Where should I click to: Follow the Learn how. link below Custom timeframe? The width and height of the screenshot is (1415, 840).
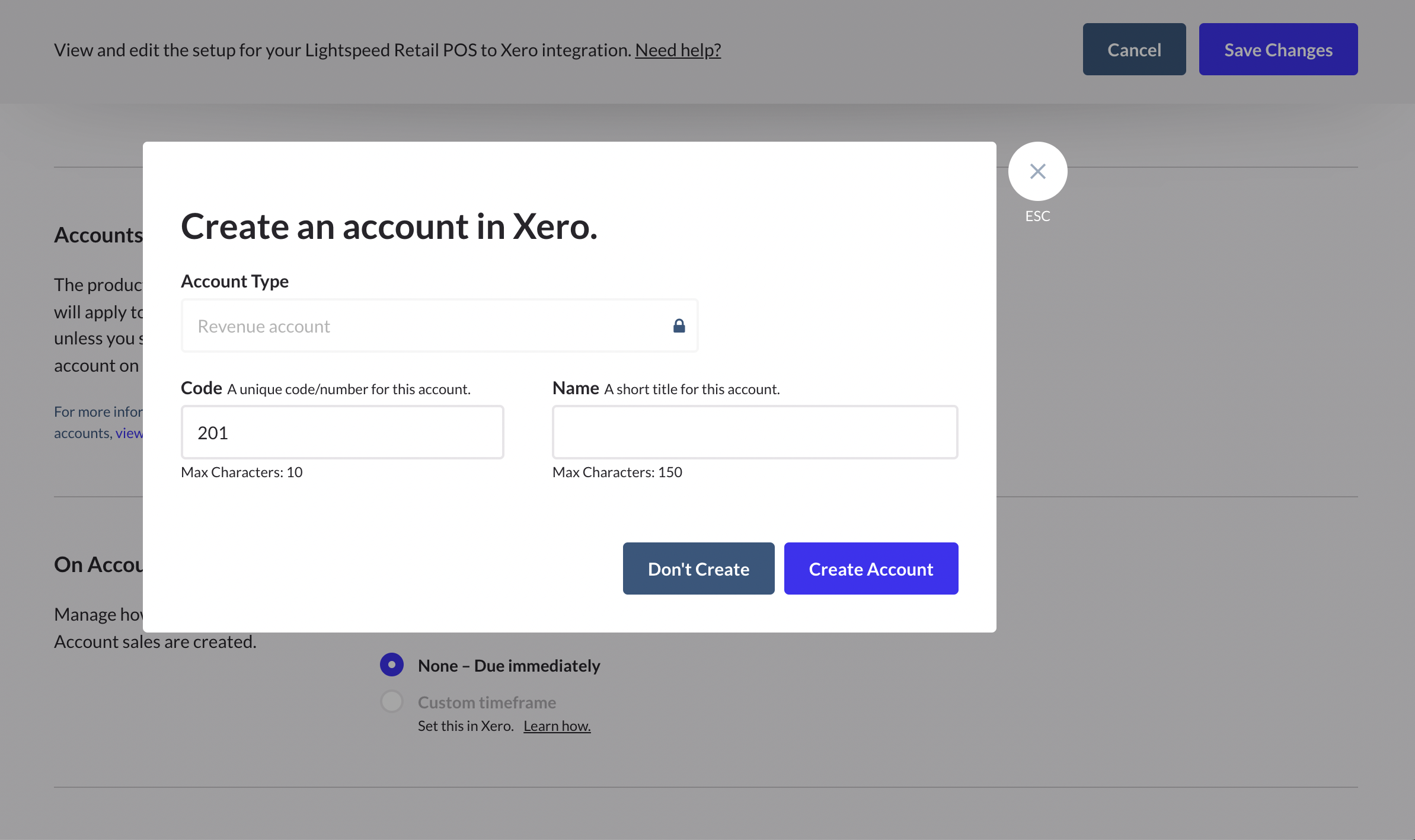point(557,725)
